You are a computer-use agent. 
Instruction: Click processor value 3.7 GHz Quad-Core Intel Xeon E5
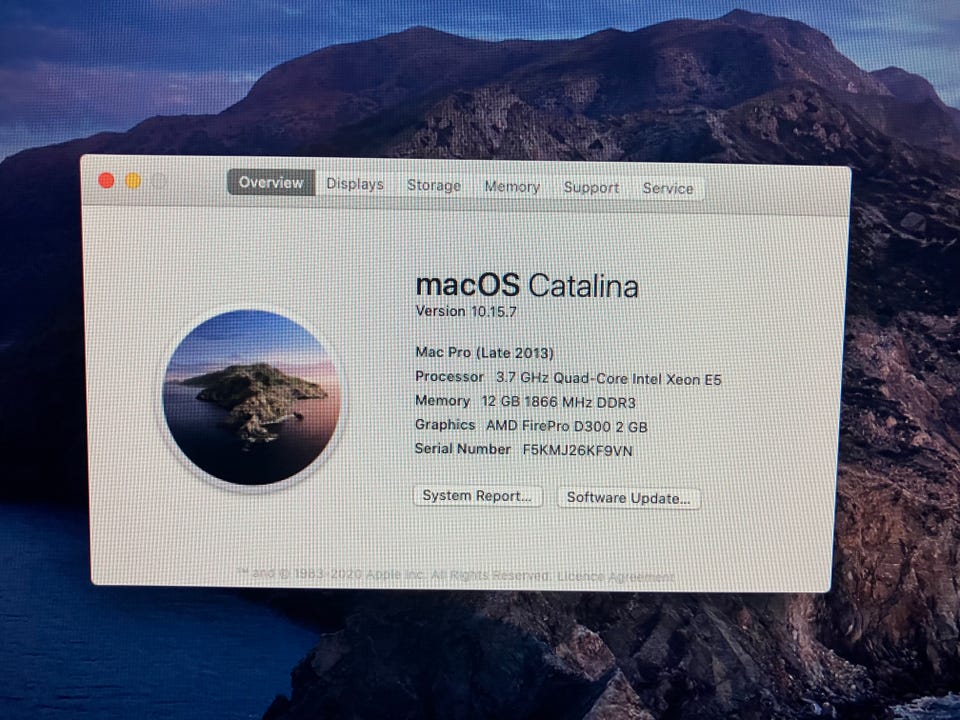pos(609,378)
